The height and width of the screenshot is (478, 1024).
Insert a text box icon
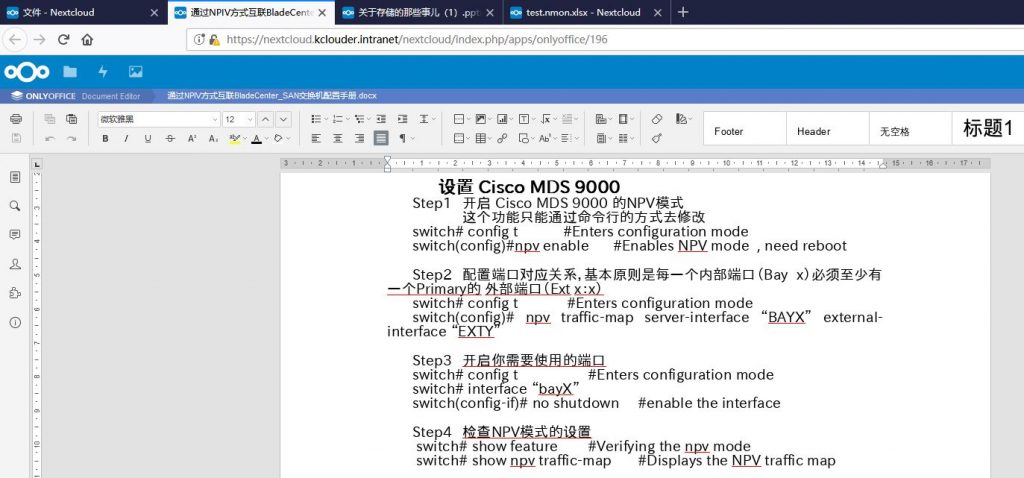pyautogui.click(x=526, y=119)
